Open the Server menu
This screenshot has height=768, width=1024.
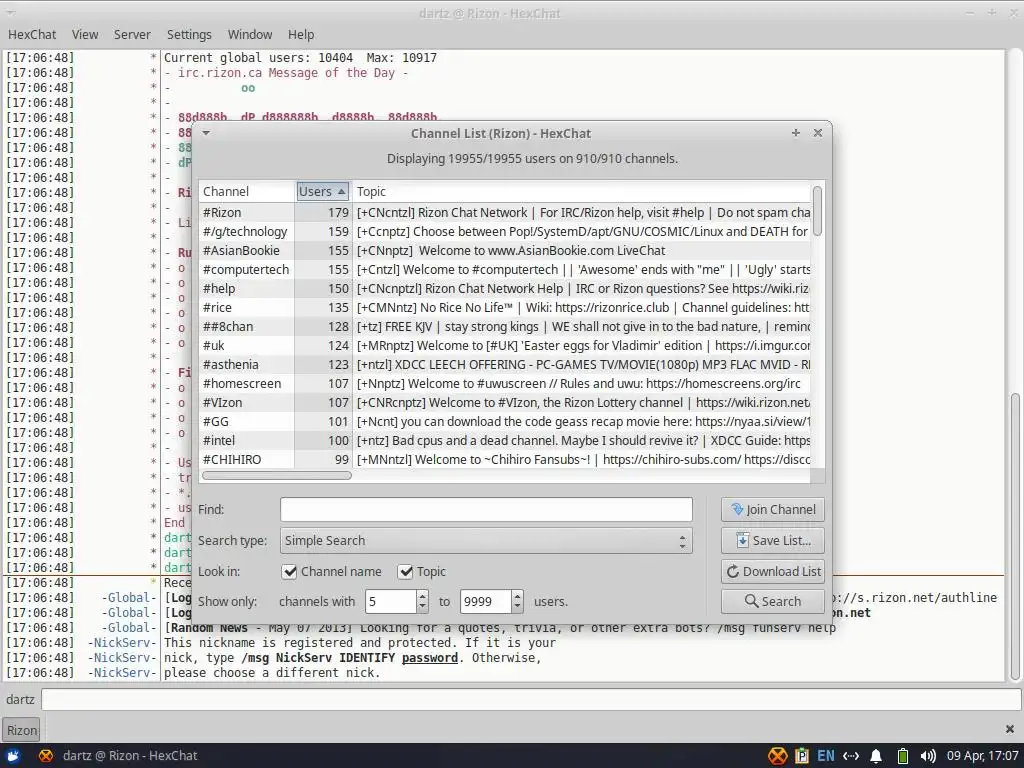click(x=132, y=35)
